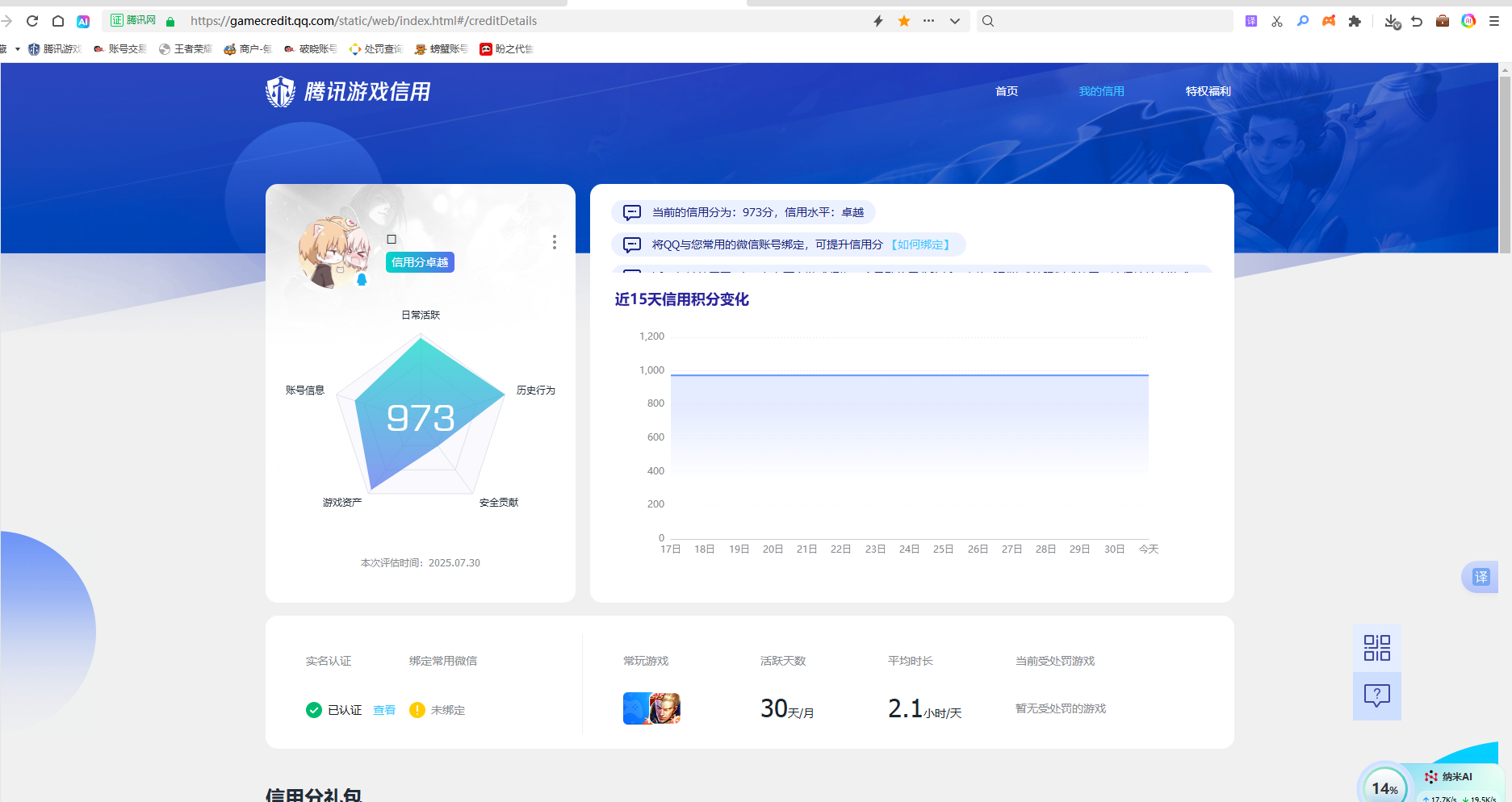Open the brown briefcase toolbox icon
The image size is (1512, 802).
pos(1443,21)
